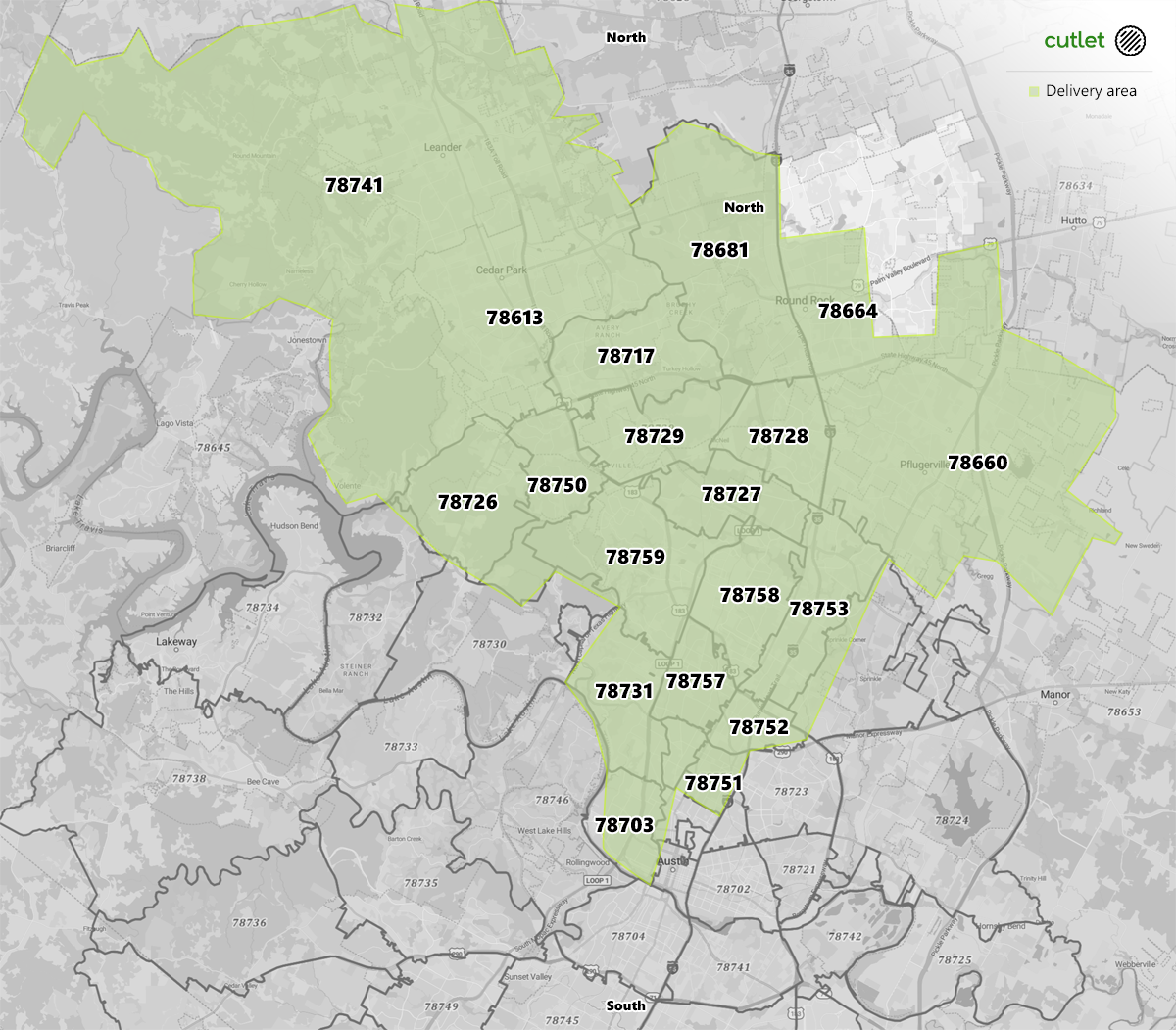
Task: Select the 78717 zip code zone
Action: pos(625,356)
